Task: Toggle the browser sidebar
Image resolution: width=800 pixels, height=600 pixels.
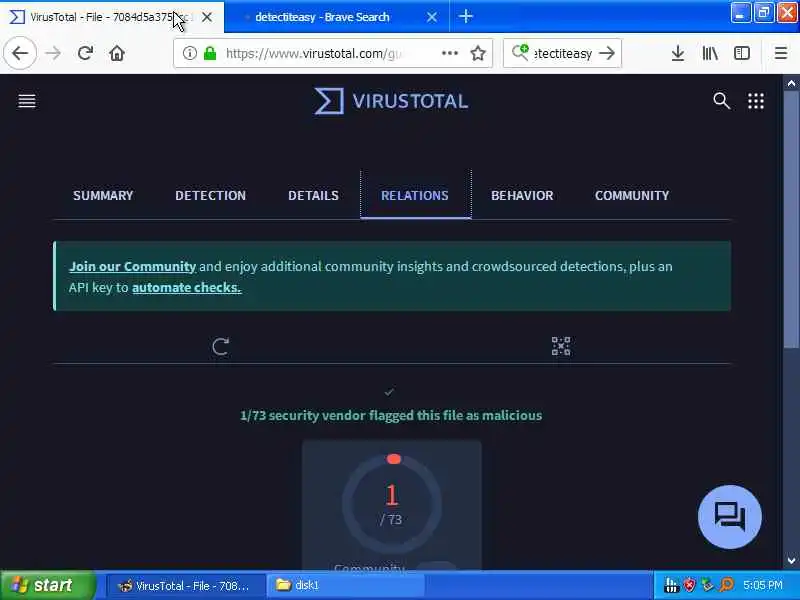Action: point(741,53)
